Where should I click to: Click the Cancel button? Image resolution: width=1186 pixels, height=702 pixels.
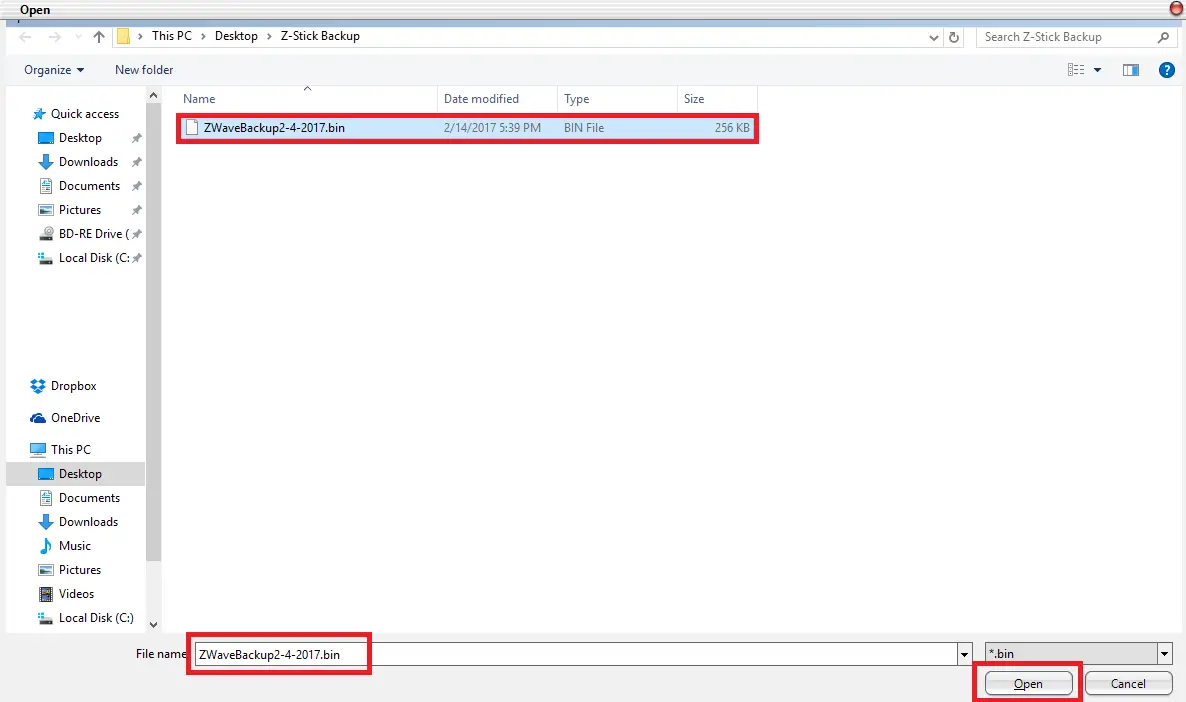[x=1128, y=684]
